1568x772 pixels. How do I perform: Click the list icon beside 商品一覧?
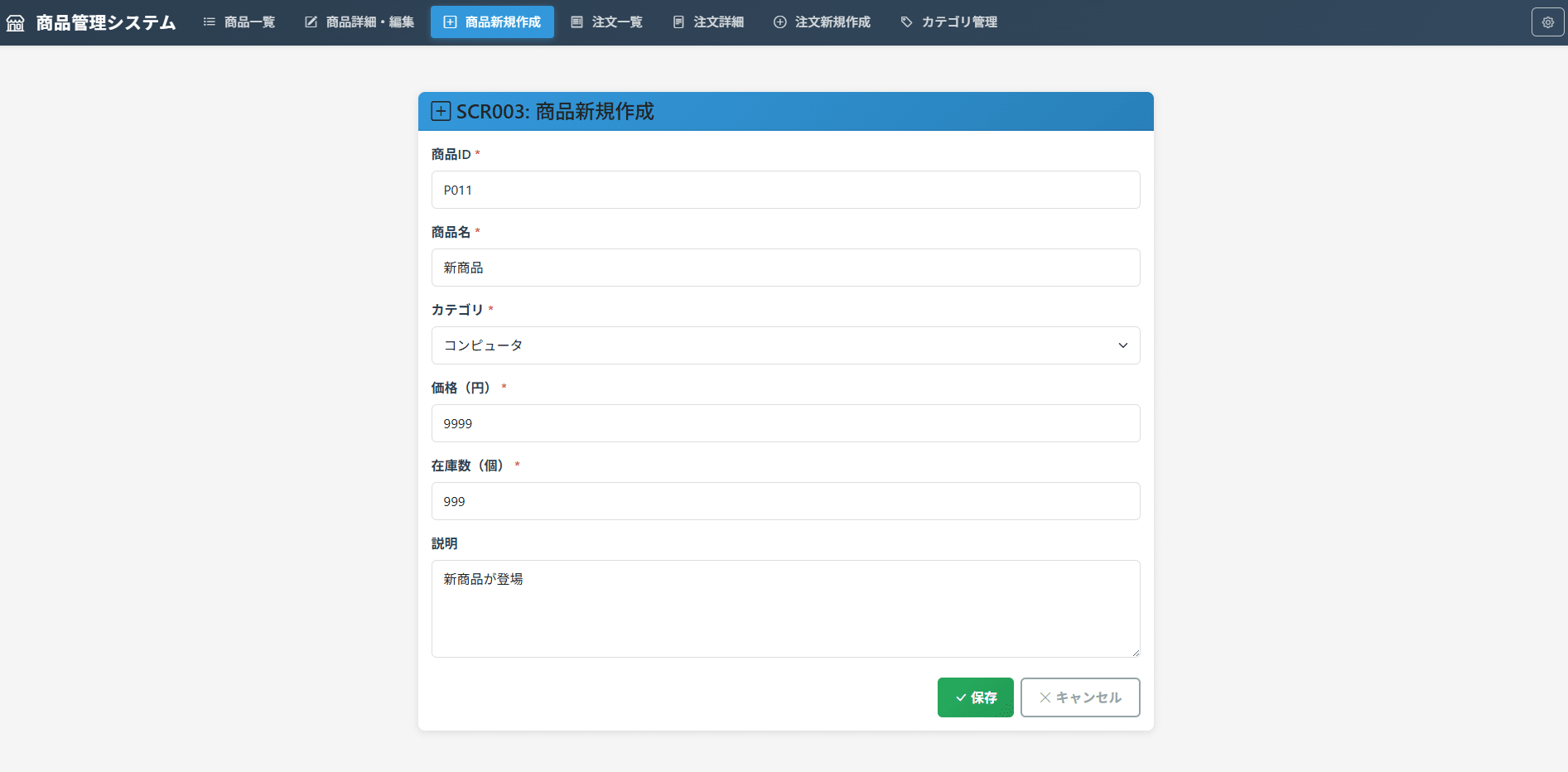[210, 22]
